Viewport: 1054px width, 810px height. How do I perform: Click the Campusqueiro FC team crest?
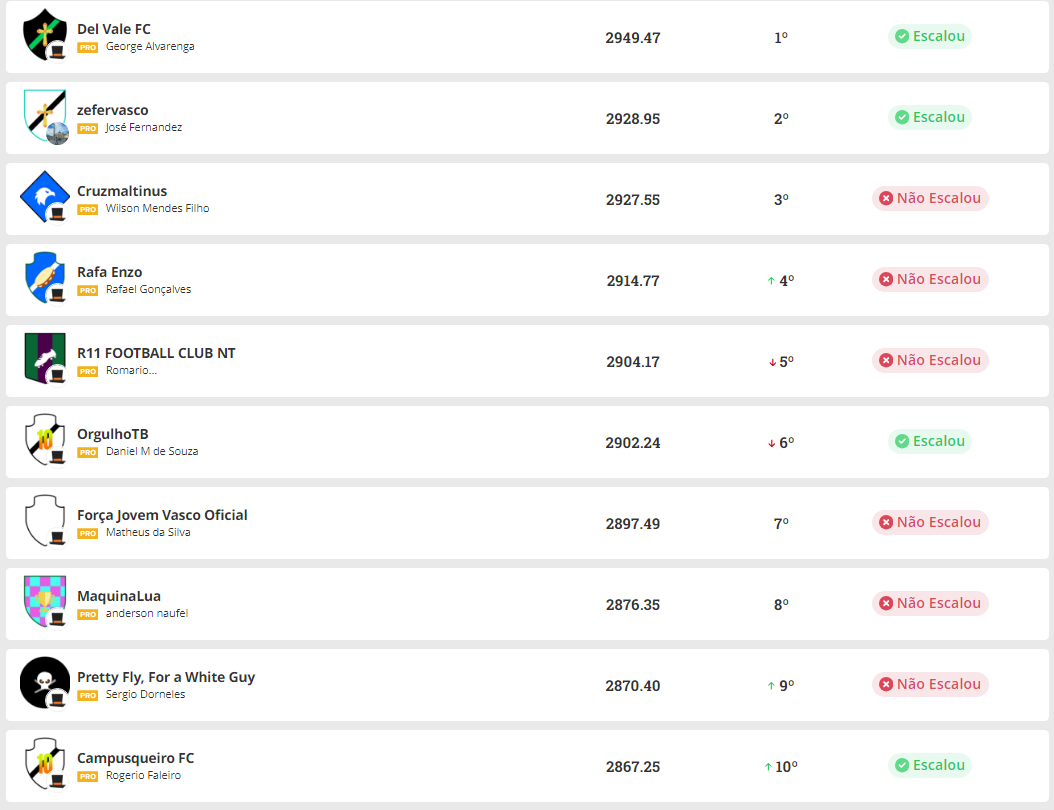pos(44,765)
